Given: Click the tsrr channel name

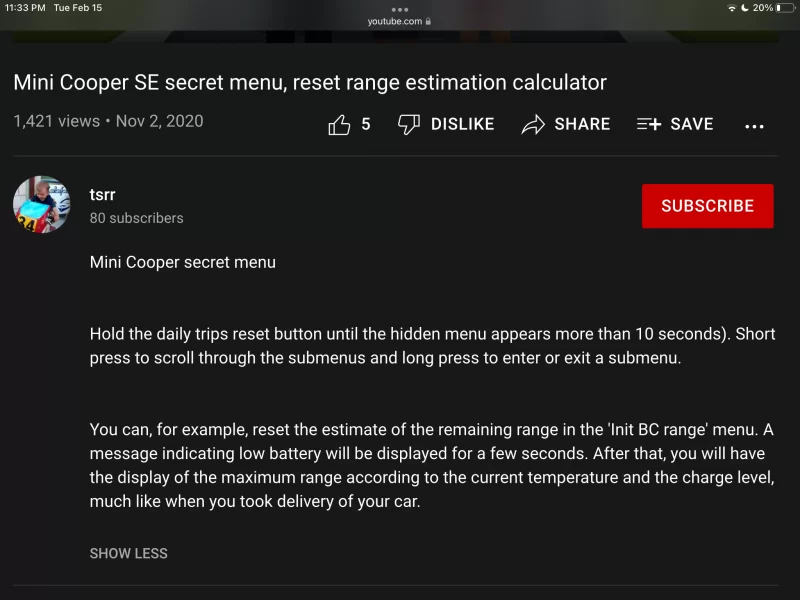Looking at the screenshot, I should pos(103,195).
